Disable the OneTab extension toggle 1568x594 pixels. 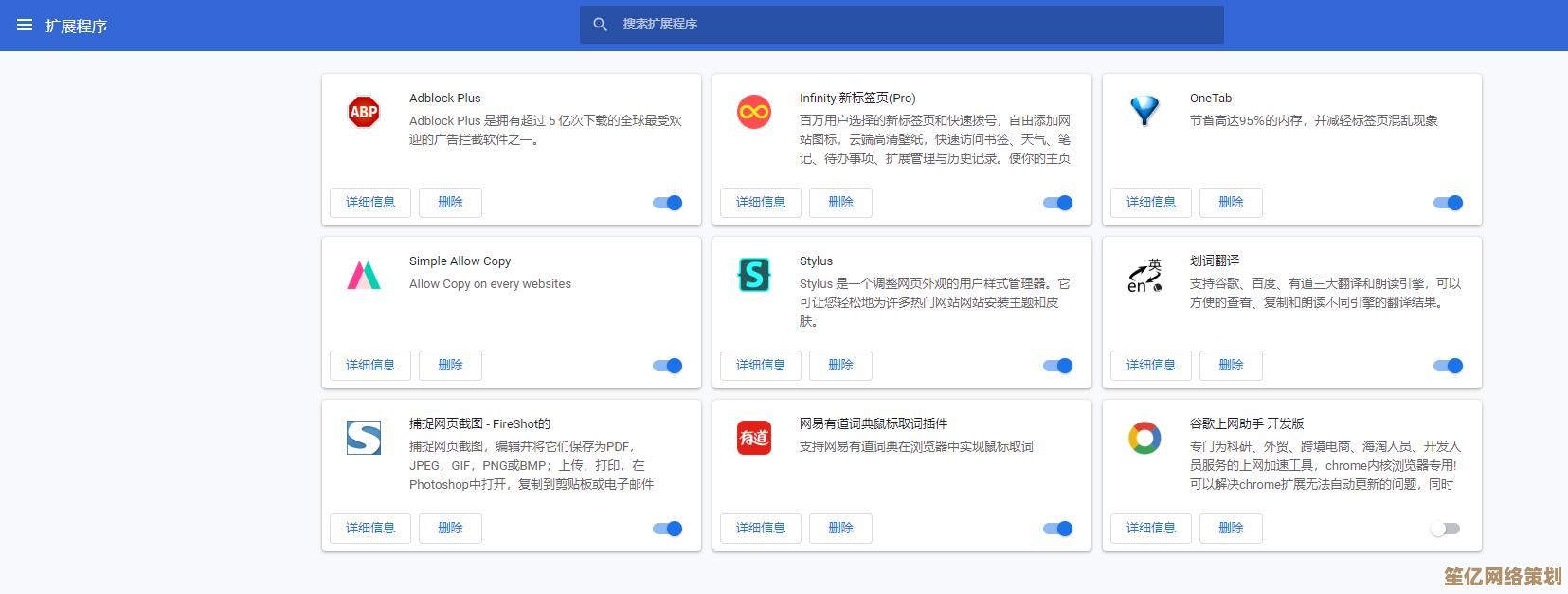pyautogui.click(x=1449, y=203)
